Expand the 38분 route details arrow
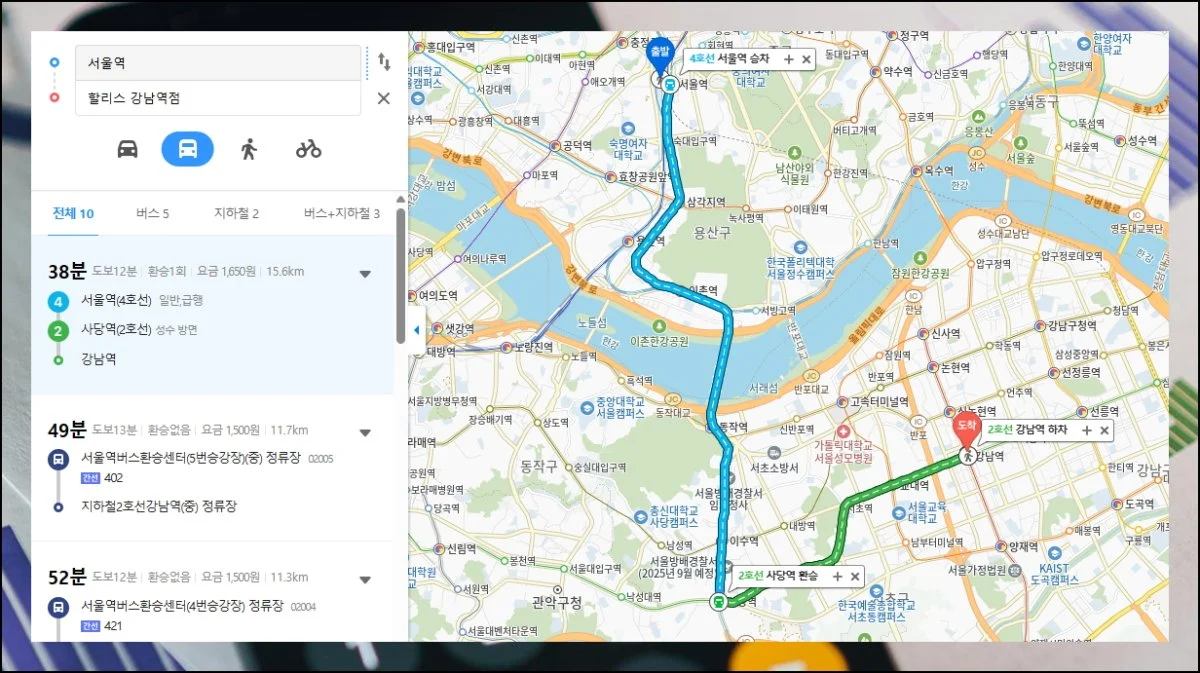The width and height of the screenshot is (1200, 673). pos(365,273)
